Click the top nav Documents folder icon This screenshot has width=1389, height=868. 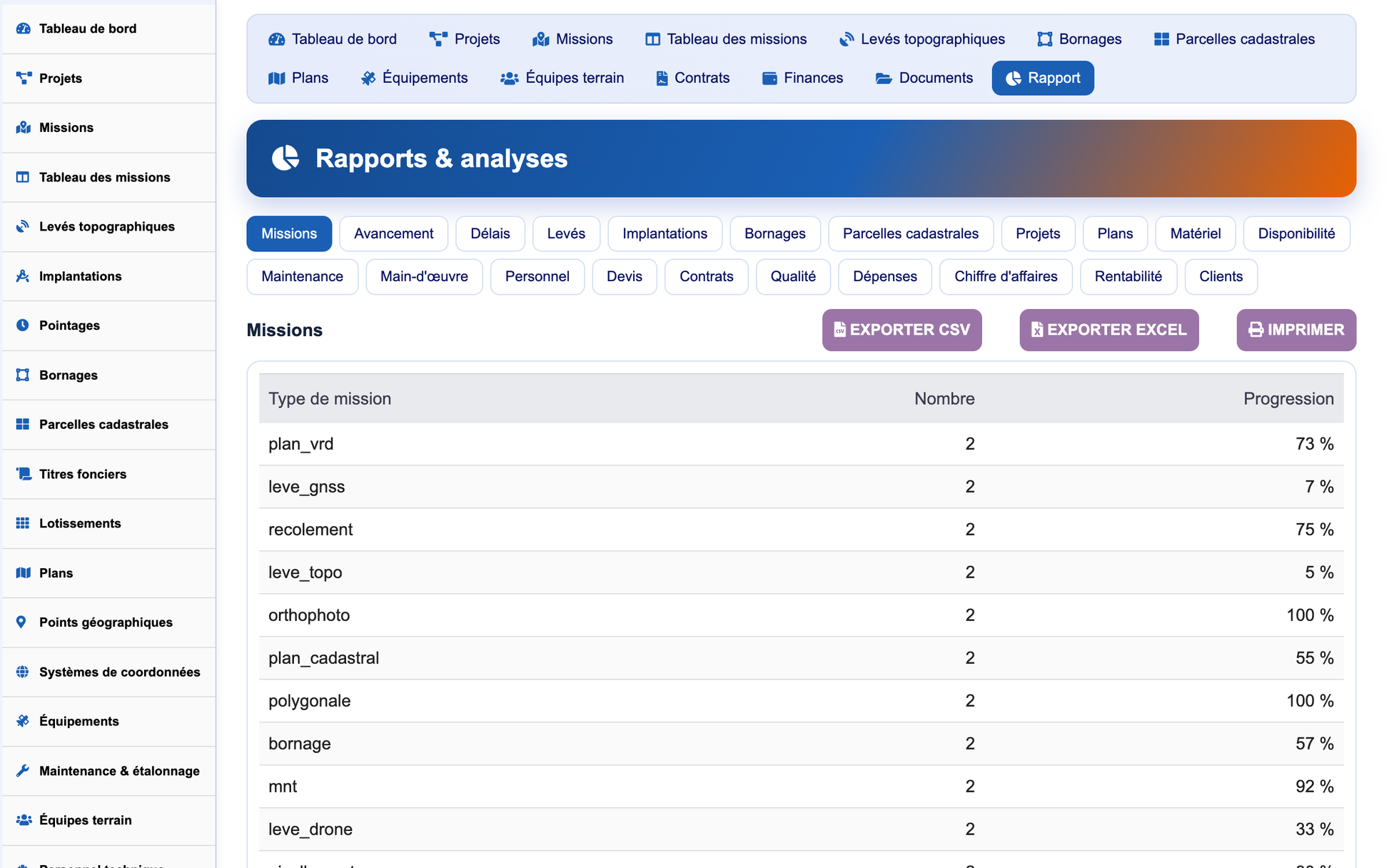884,79
